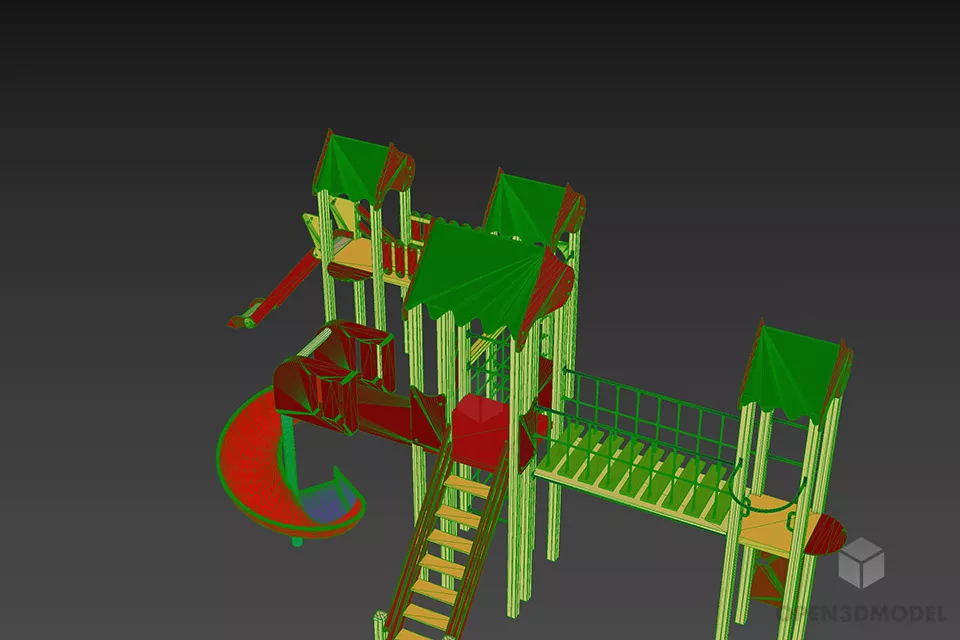Click the red semicircular panel on the right tower

click(826, 533)
